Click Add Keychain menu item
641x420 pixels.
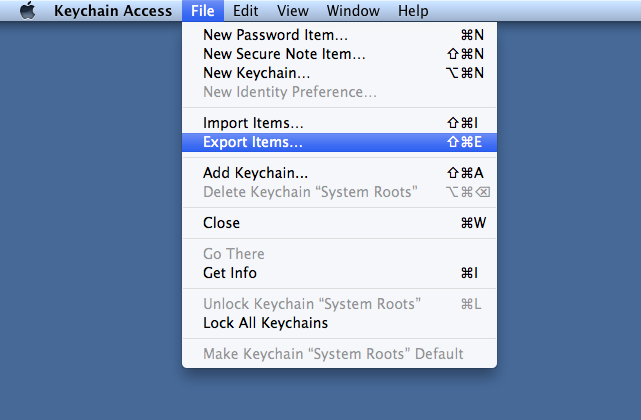pos(255,173)
